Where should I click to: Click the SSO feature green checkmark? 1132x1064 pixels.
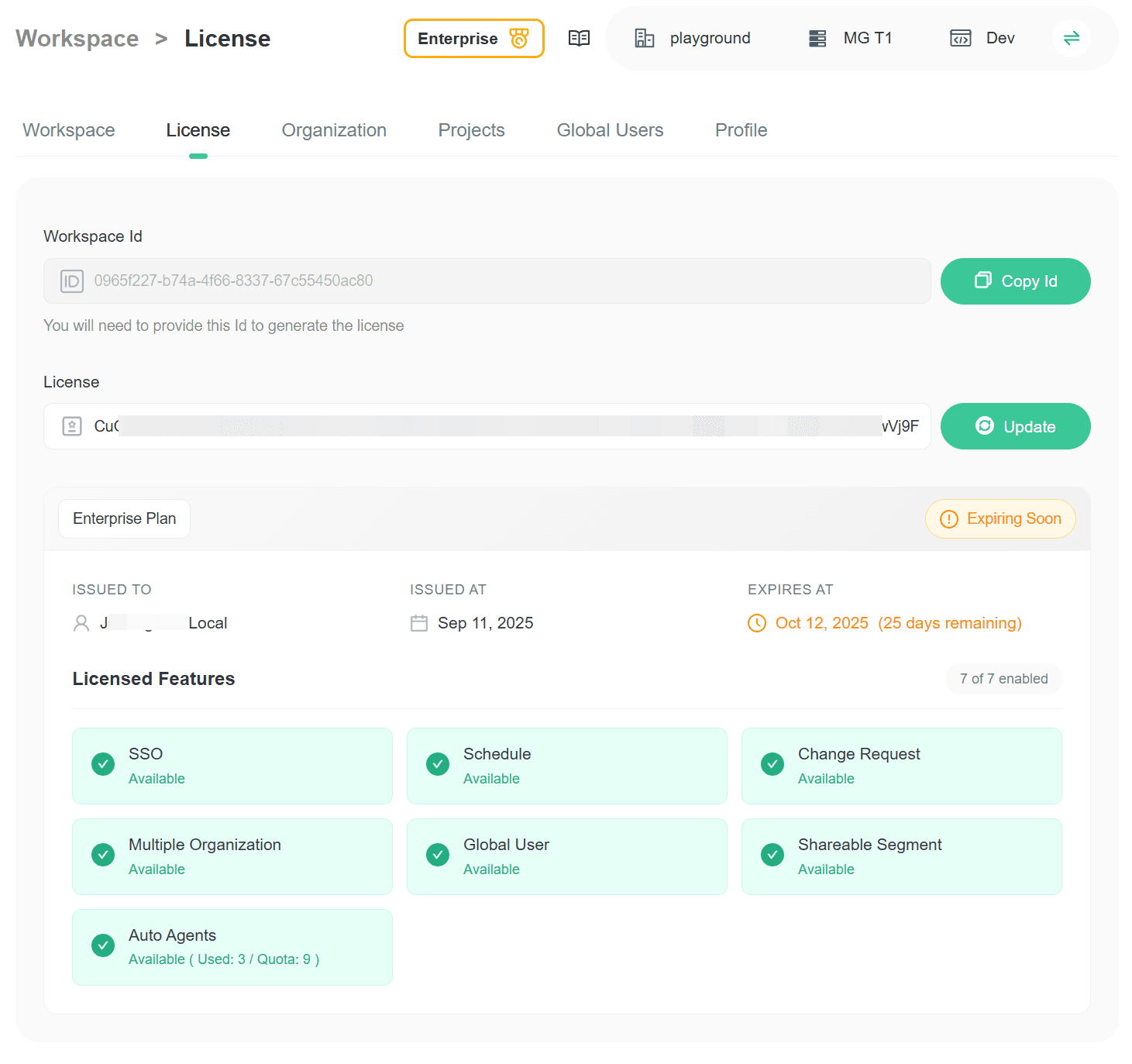[103, 764]
